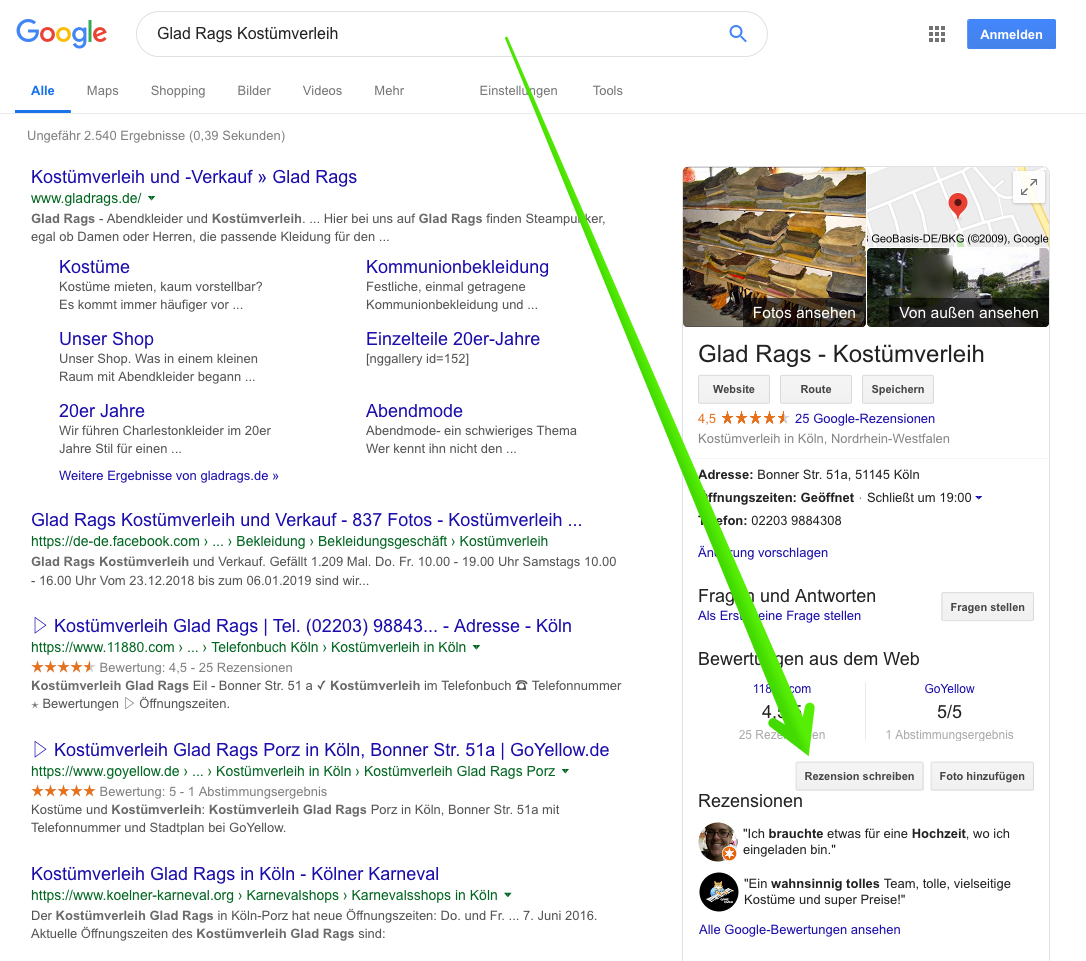Open the Kostüme sitelink
This screenshot has height=961, width=1086.
pos(94,267)
